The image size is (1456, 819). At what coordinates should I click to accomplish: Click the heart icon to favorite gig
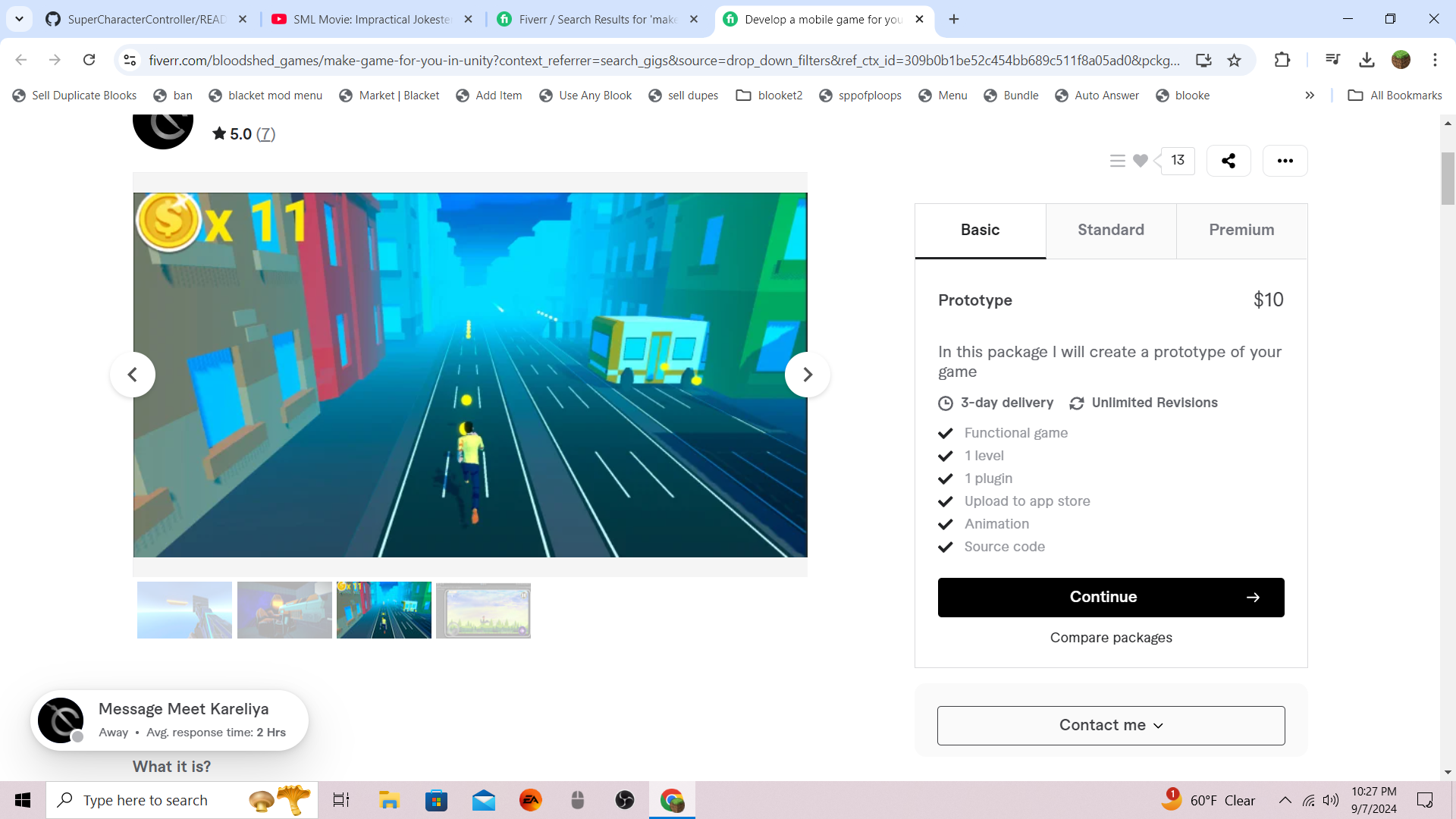coord(1140,161)
